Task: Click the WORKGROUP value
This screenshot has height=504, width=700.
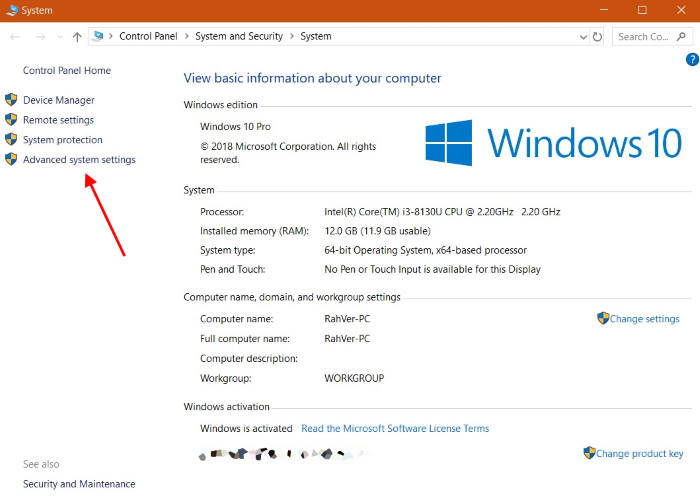Action: point(354,378)
